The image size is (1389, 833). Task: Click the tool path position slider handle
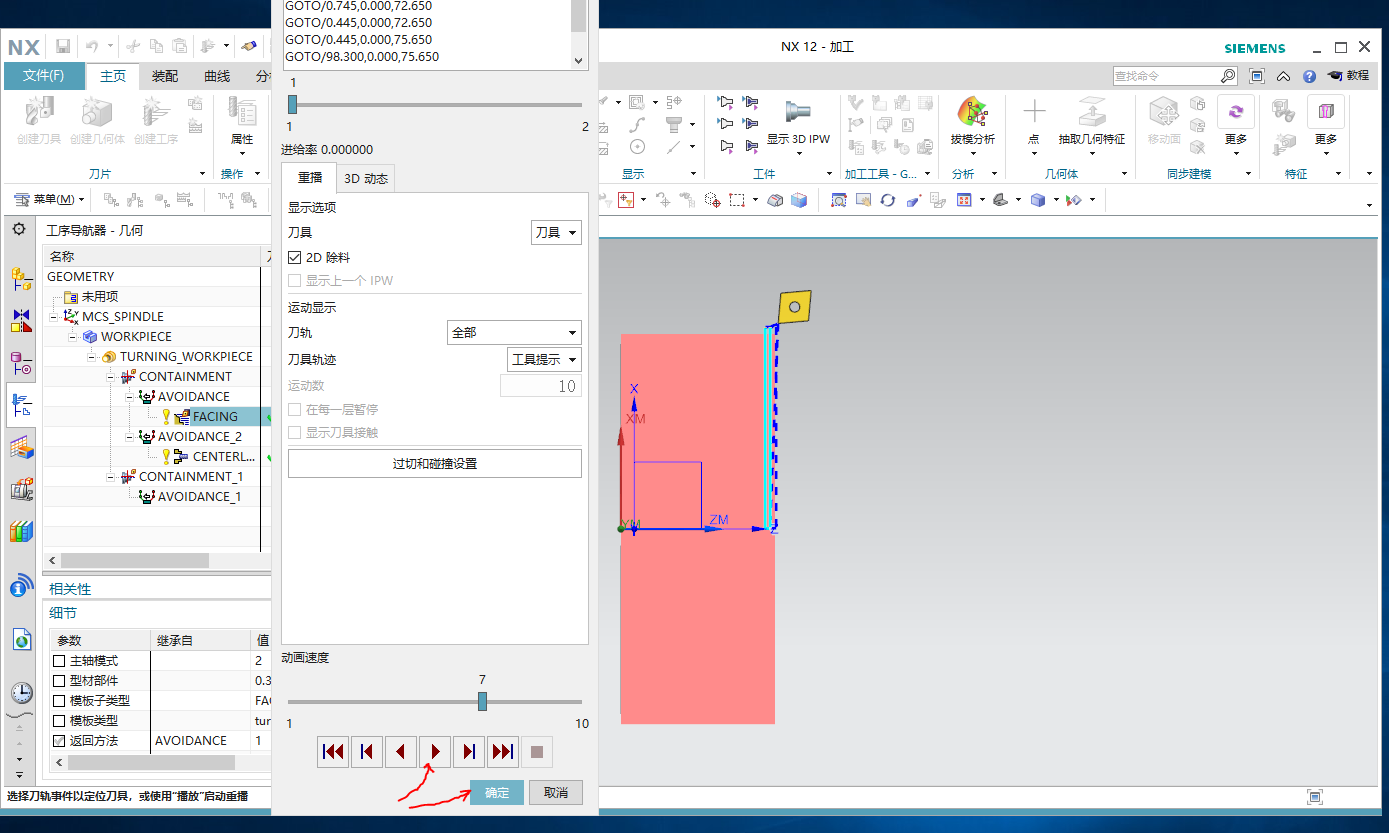[x=292, y=104]
